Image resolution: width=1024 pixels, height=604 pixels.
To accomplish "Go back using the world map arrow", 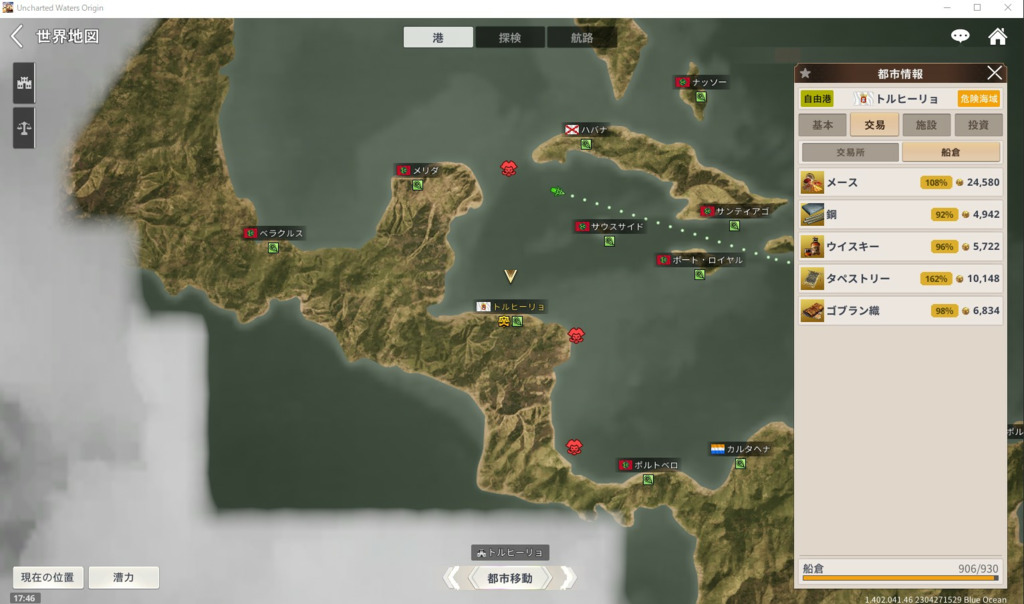I will pos(17,36).
